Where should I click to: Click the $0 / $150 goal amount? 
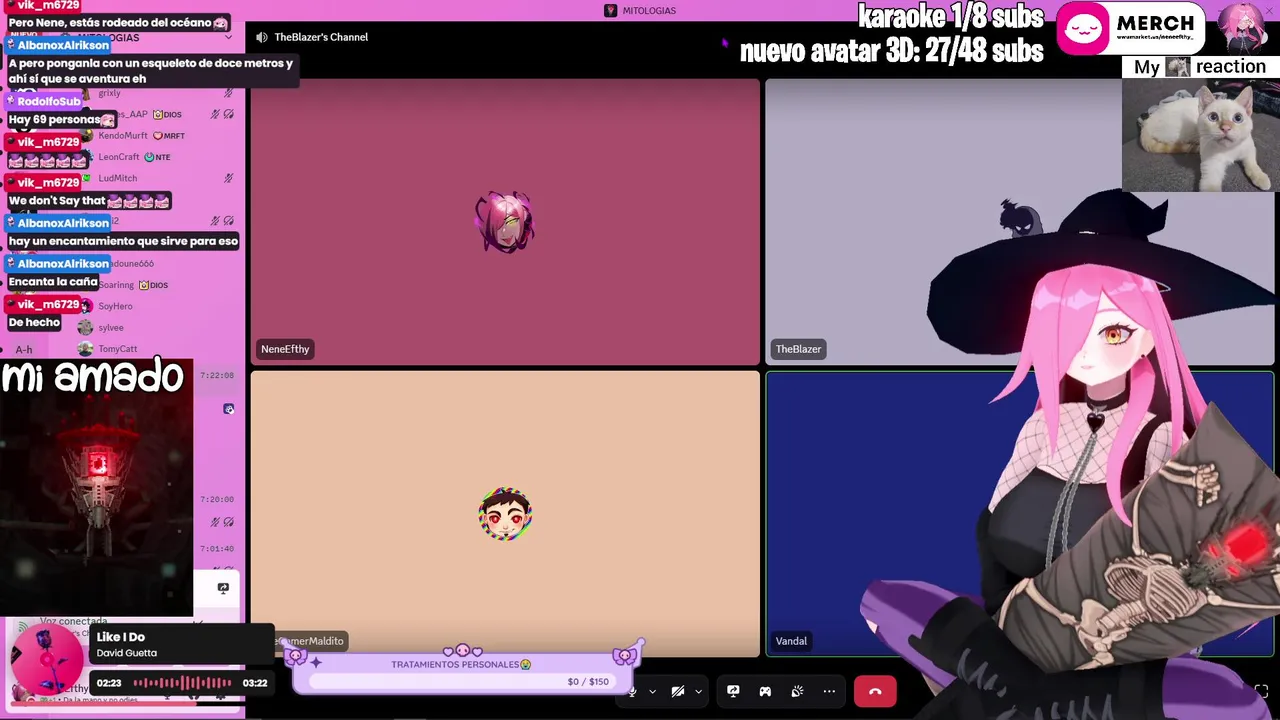588,682
